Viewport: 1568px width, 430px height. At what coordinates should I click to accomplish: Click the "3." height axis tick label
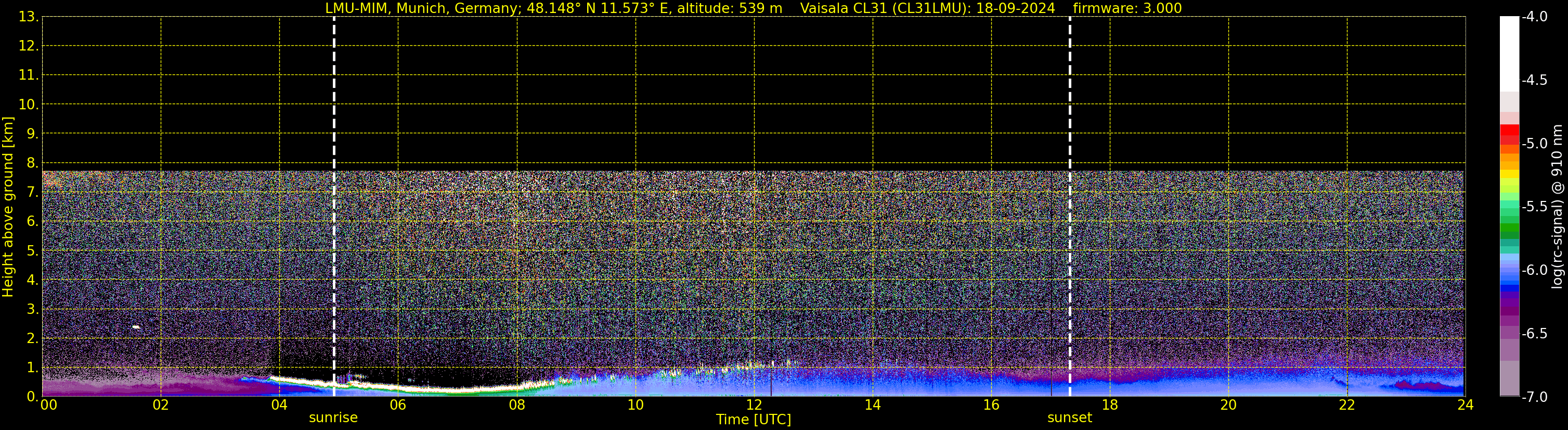32,309
